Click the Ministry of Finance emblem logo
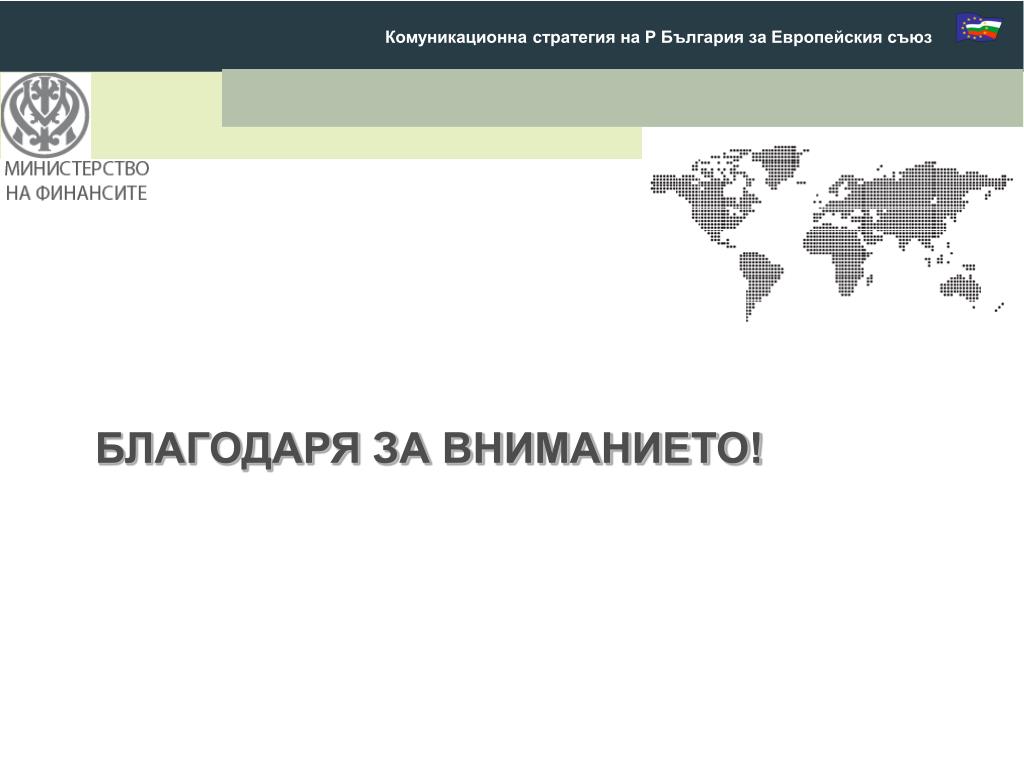Screen dimensions: 1024x768 [45, 115]
